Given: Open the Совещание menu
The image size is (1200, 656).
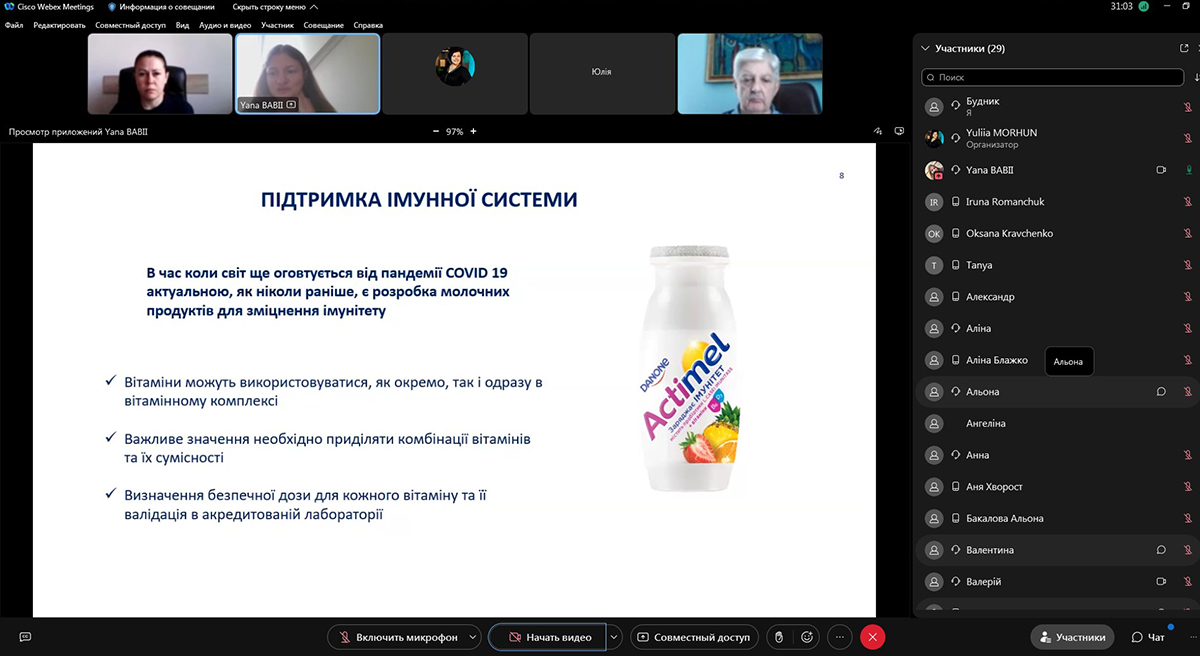Looking at the screenshot, I should pyautogui.click(x=324, y=25).
